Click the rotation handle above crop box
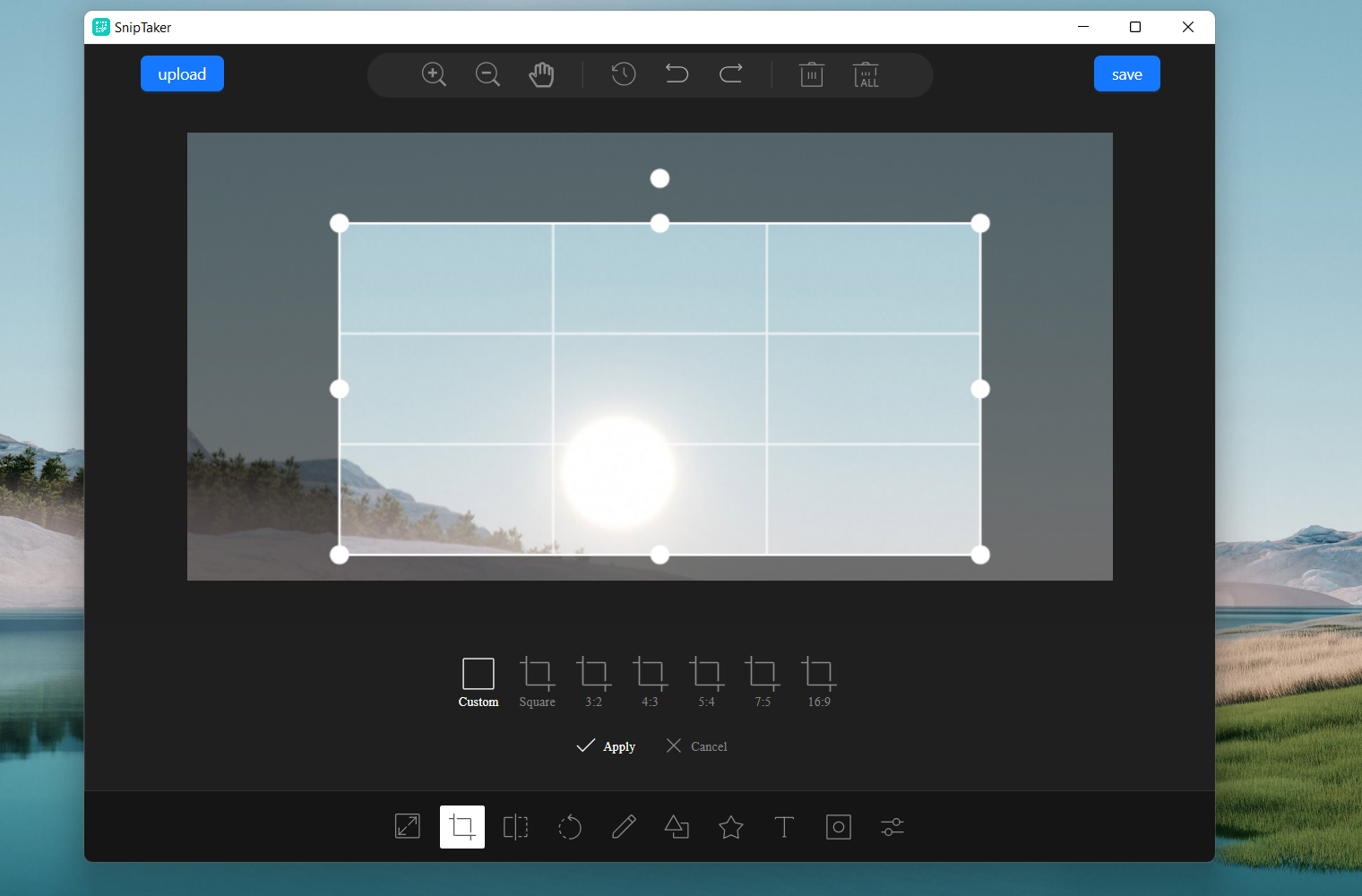Screen dimensions: 1362x896 659,178
